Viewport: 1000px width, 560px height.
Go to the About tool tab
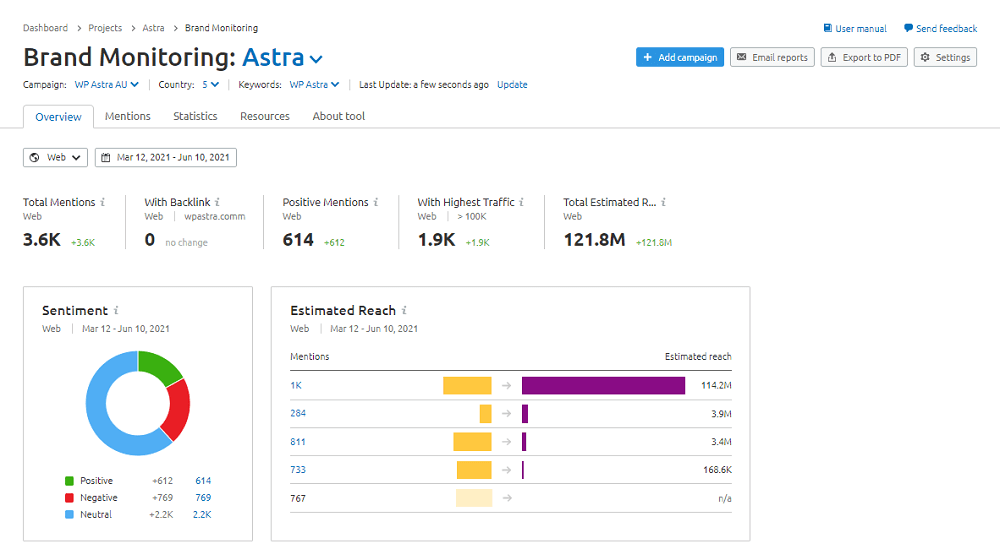339,116
